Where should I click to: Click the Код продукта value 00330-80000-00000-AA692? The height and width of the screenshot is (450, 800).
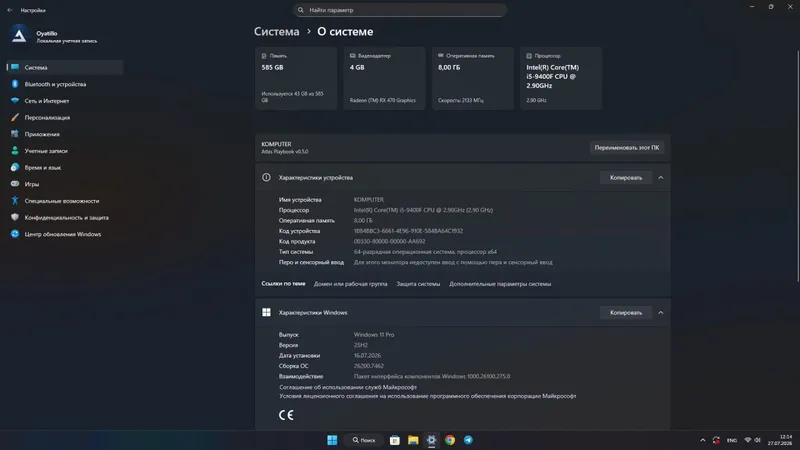coord(389,241)
